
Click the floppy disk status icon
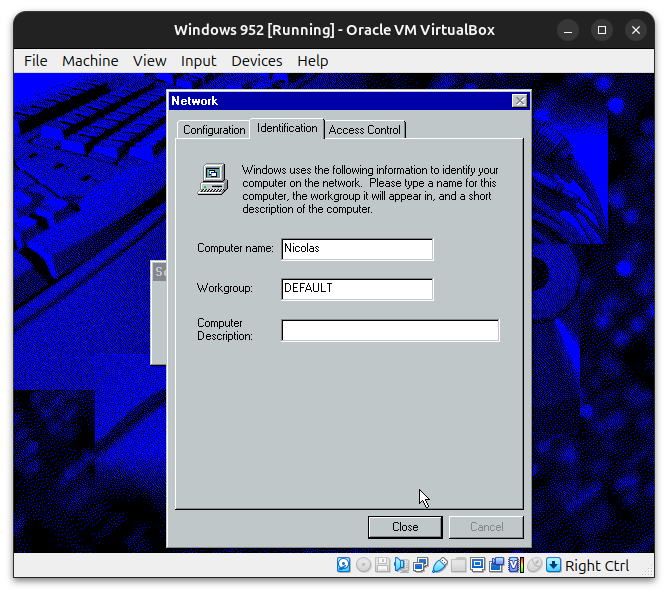coord(382,565)
